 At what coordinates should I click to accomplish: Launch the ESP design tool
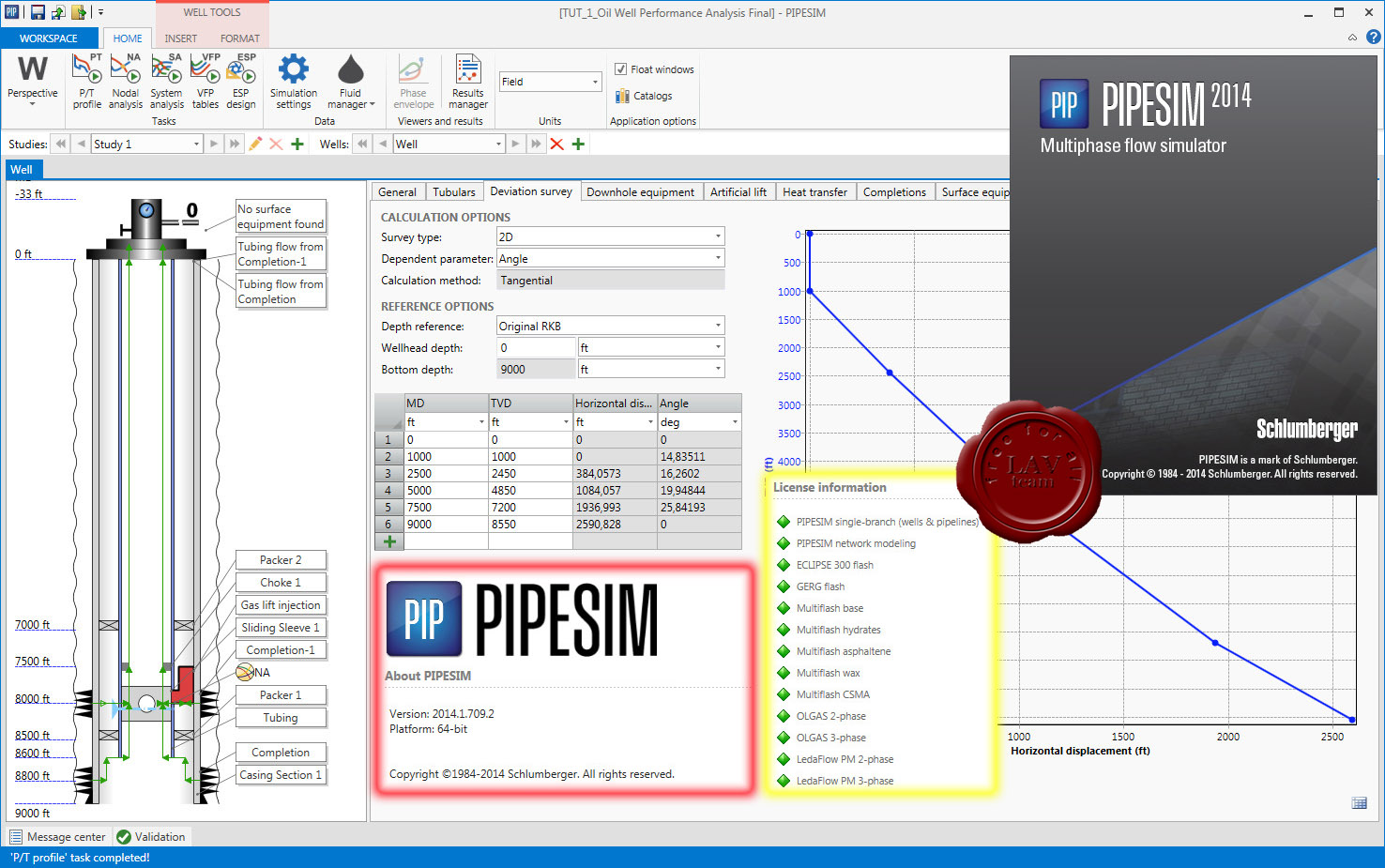[x=241, y=80]
